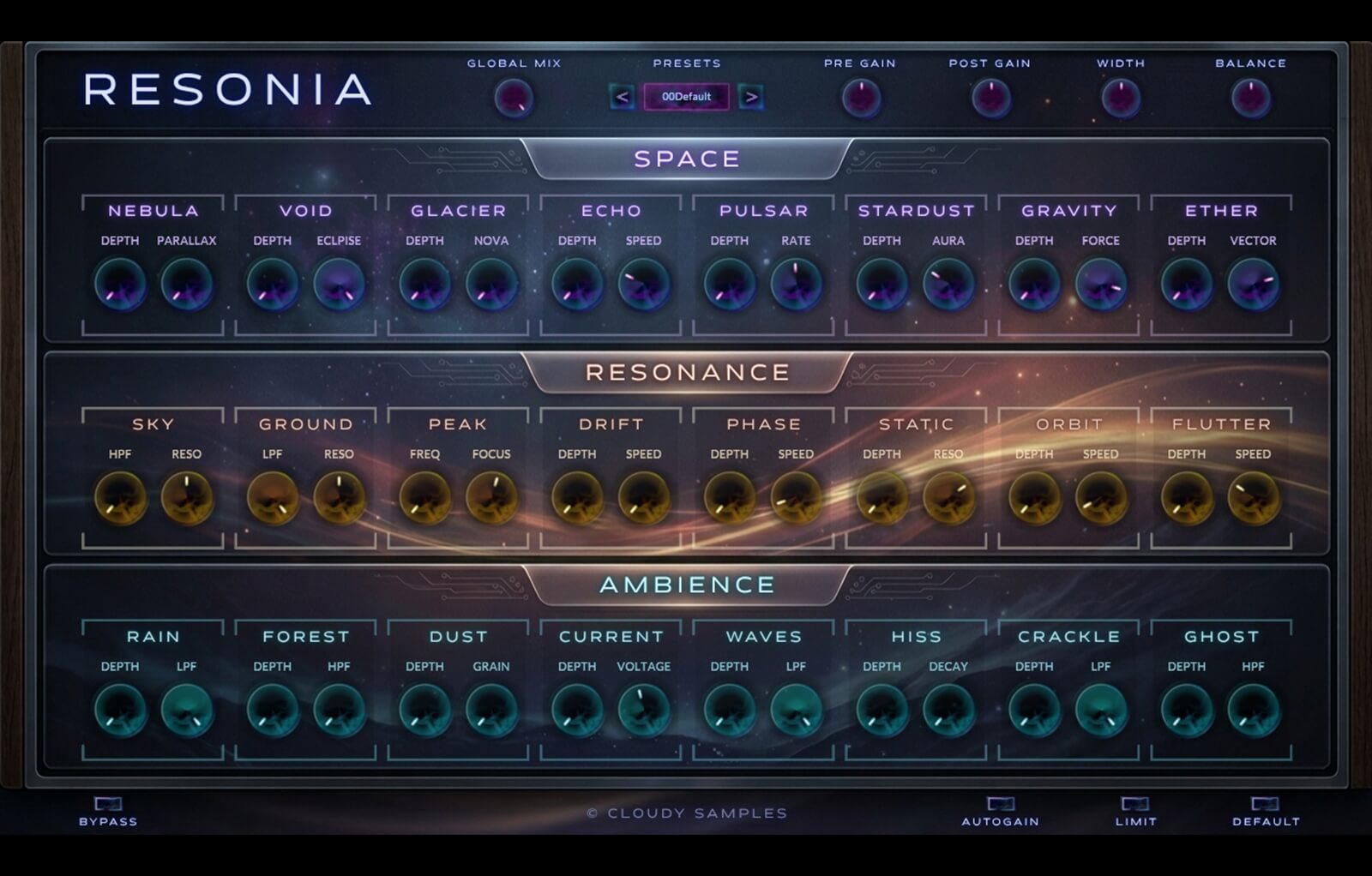Click the Void Eclpise knob

(339, 285)
